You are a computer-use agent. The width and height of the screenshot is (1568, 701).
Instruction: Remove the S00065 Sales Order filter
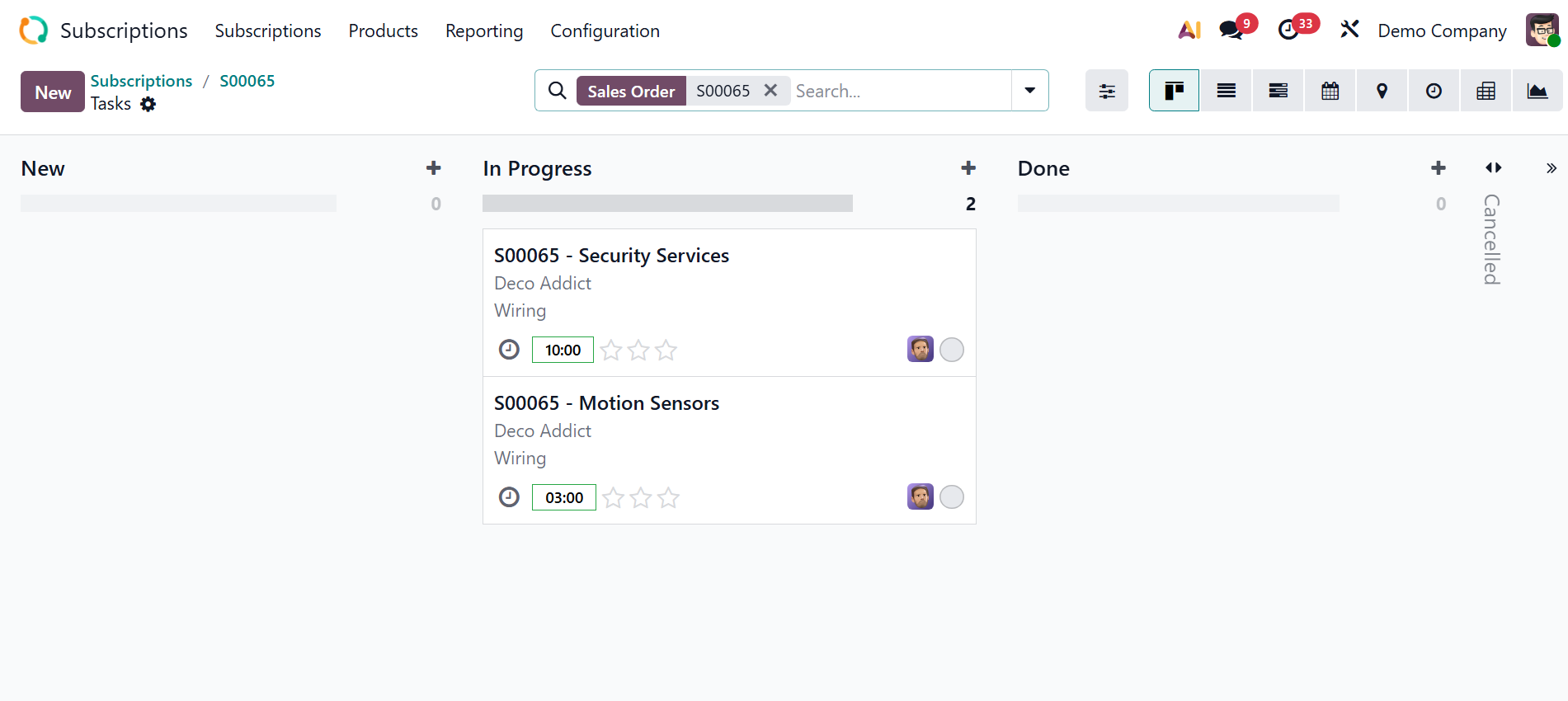[x=770, y=91]
